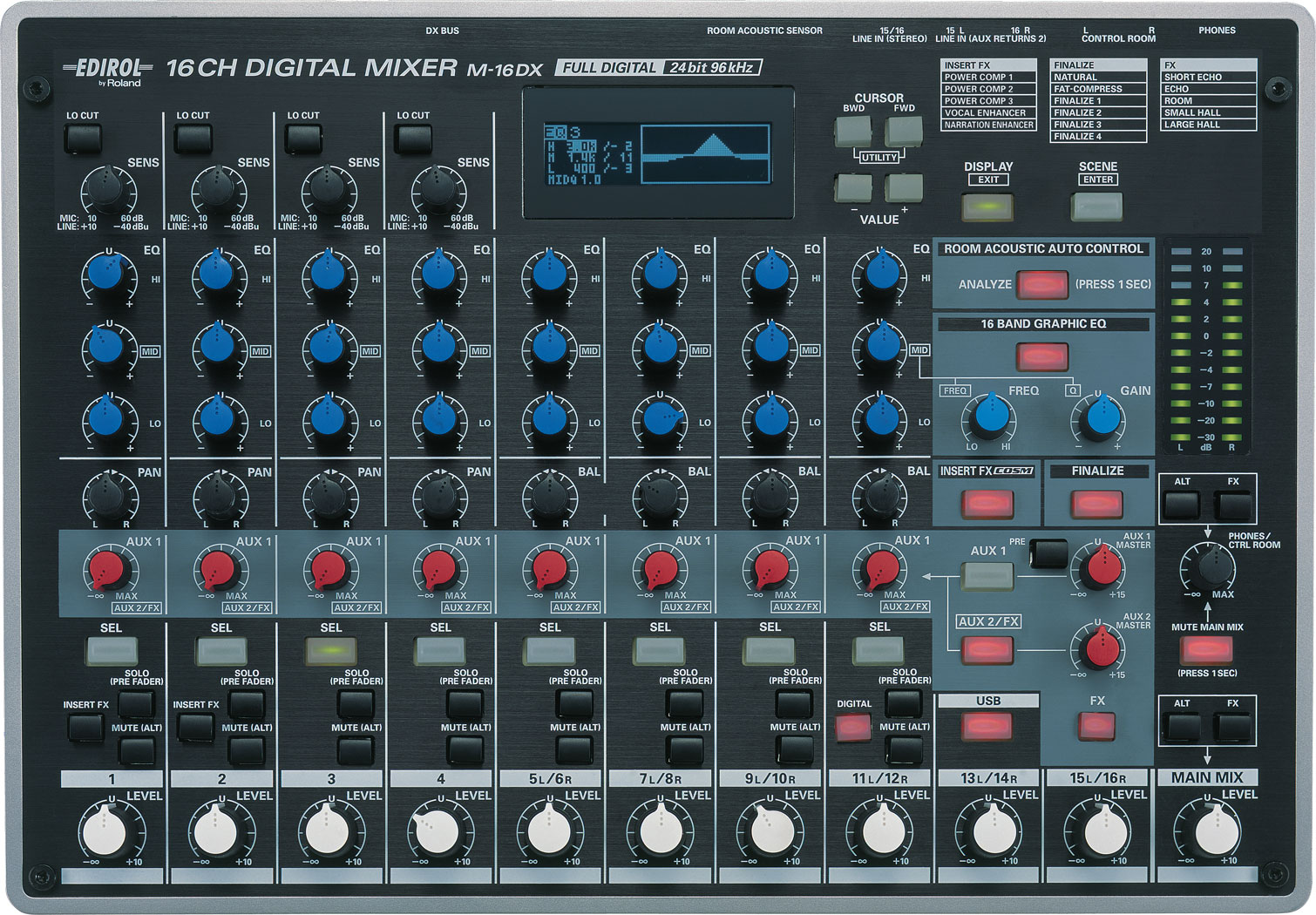Click the EQ MID knob on channel 3
This screenshot has width=1316, height=915.
click(329, 347)
